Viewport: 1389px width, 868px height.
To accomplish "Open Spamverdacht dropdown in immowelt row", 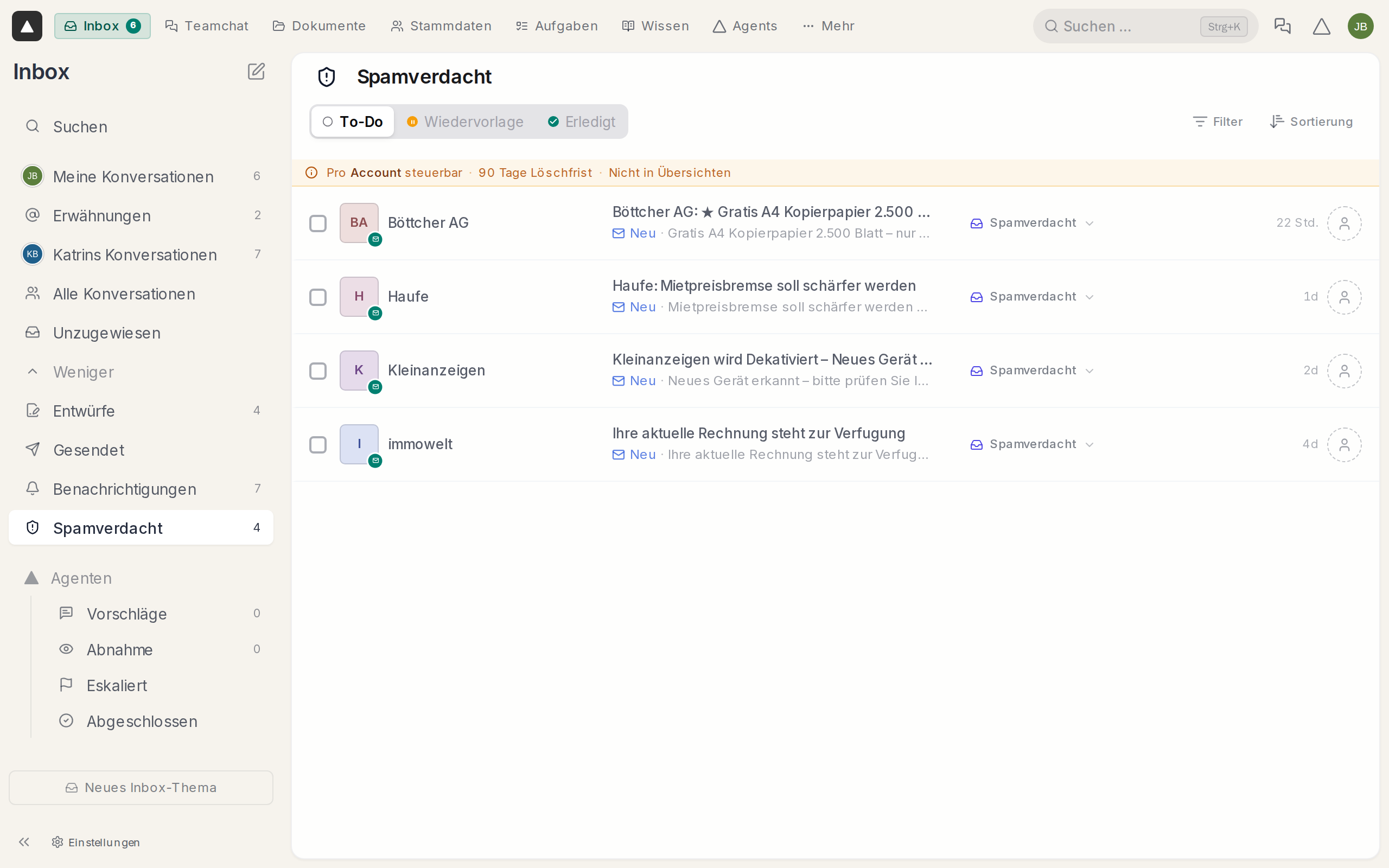I will coord(1032,444).
